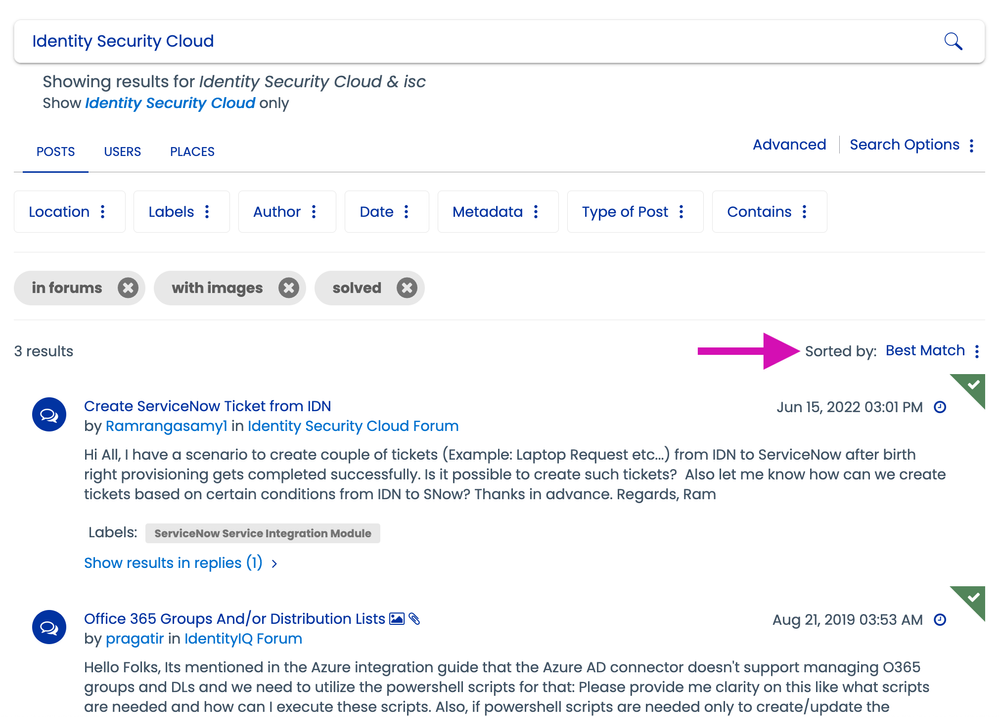Screen dimensions: 999x717
Task: Click the clock icon next to Aug 21, 2019
Action: point(940,620)
